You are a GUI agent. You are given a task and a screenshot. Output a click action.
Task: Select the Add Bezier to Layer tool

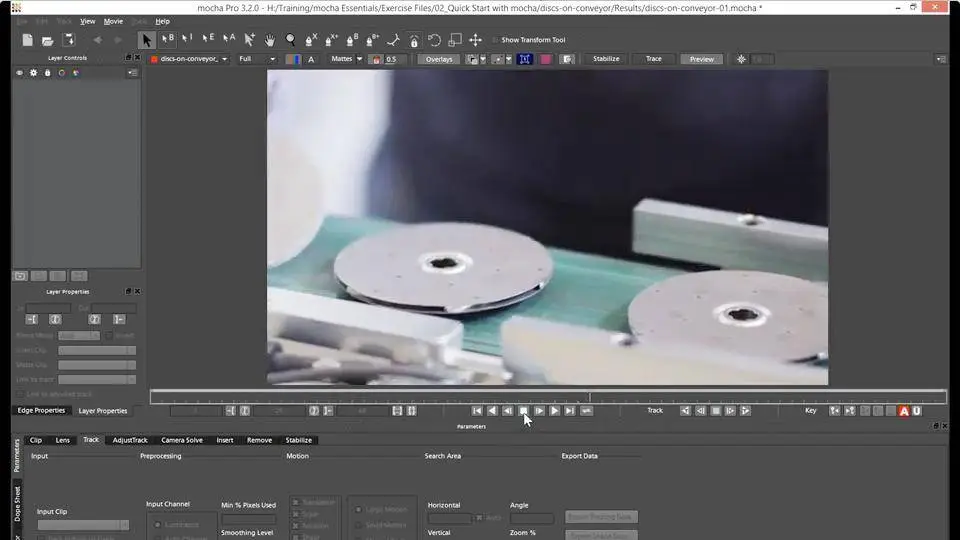tap(372, 40)
